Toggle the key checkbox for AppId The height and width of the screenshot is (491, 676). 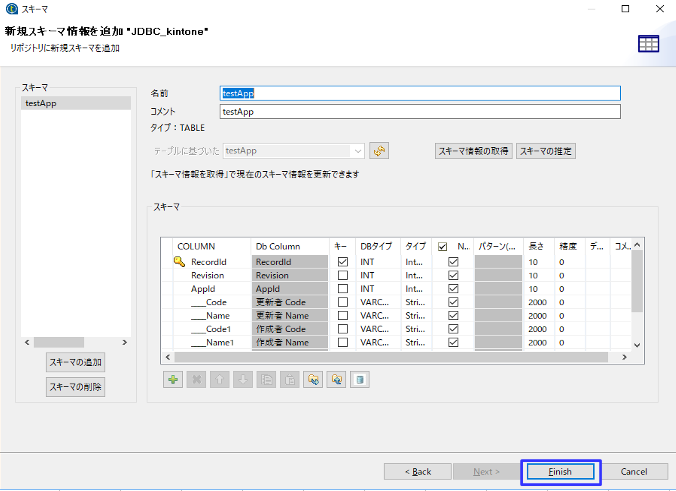[x=343, y=288]
